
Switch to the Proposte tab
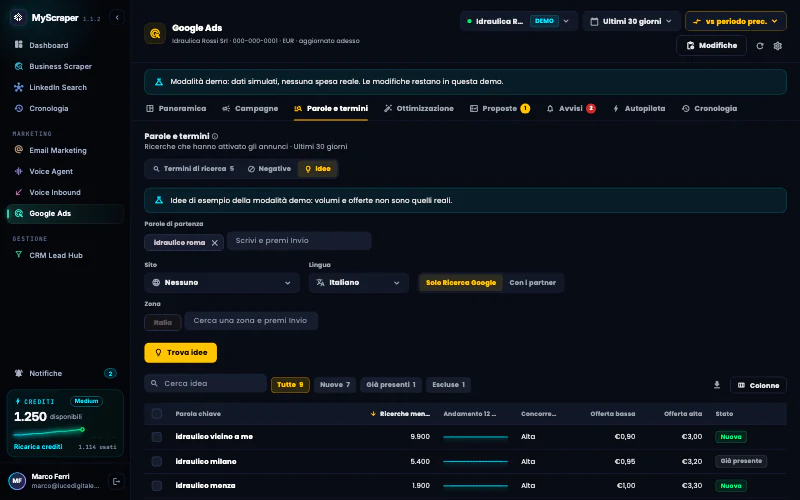coord(499,109)
